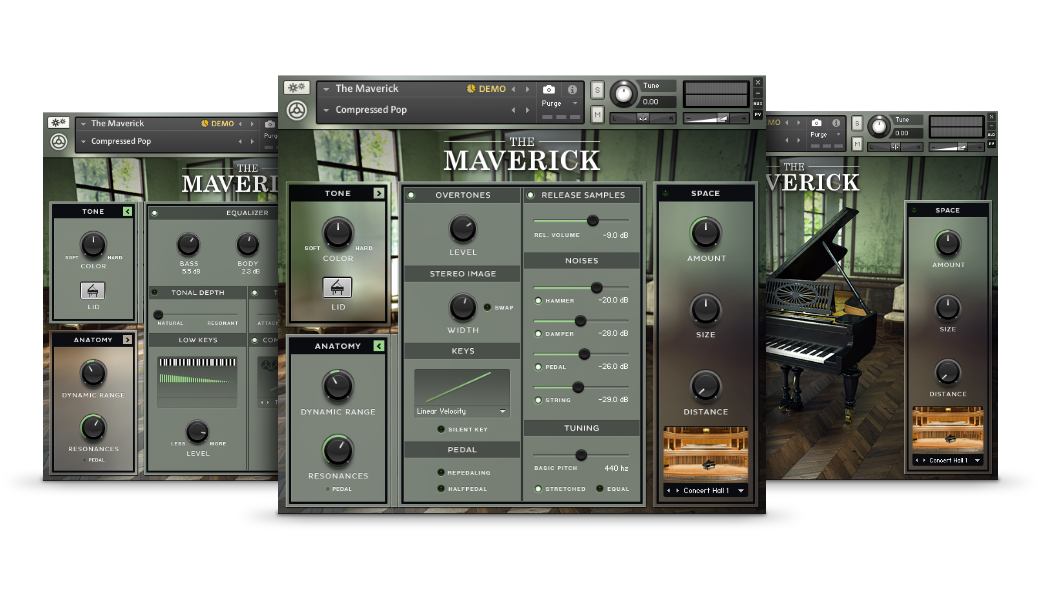
Task: Go to previous instrument next to DEMO, center window
Action: 513,89
